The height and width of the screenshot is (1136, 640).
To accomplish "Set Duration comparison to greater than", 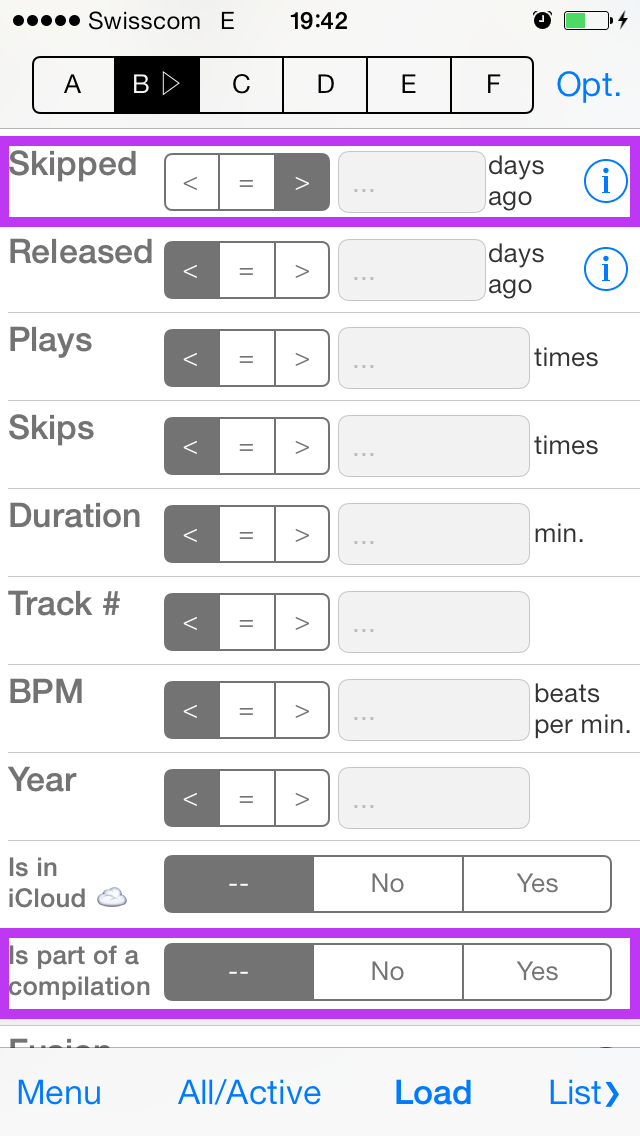I will click(302, 535).
